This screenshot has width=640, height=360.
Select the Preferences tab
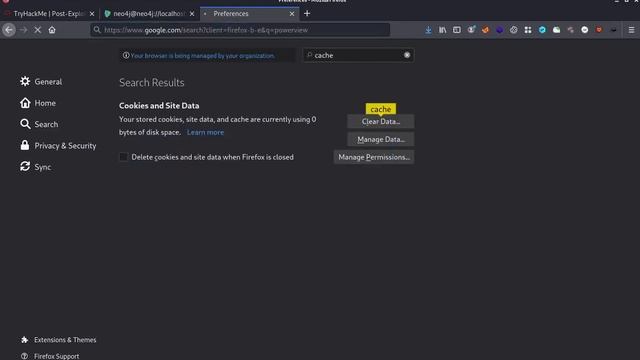point(249,13)
